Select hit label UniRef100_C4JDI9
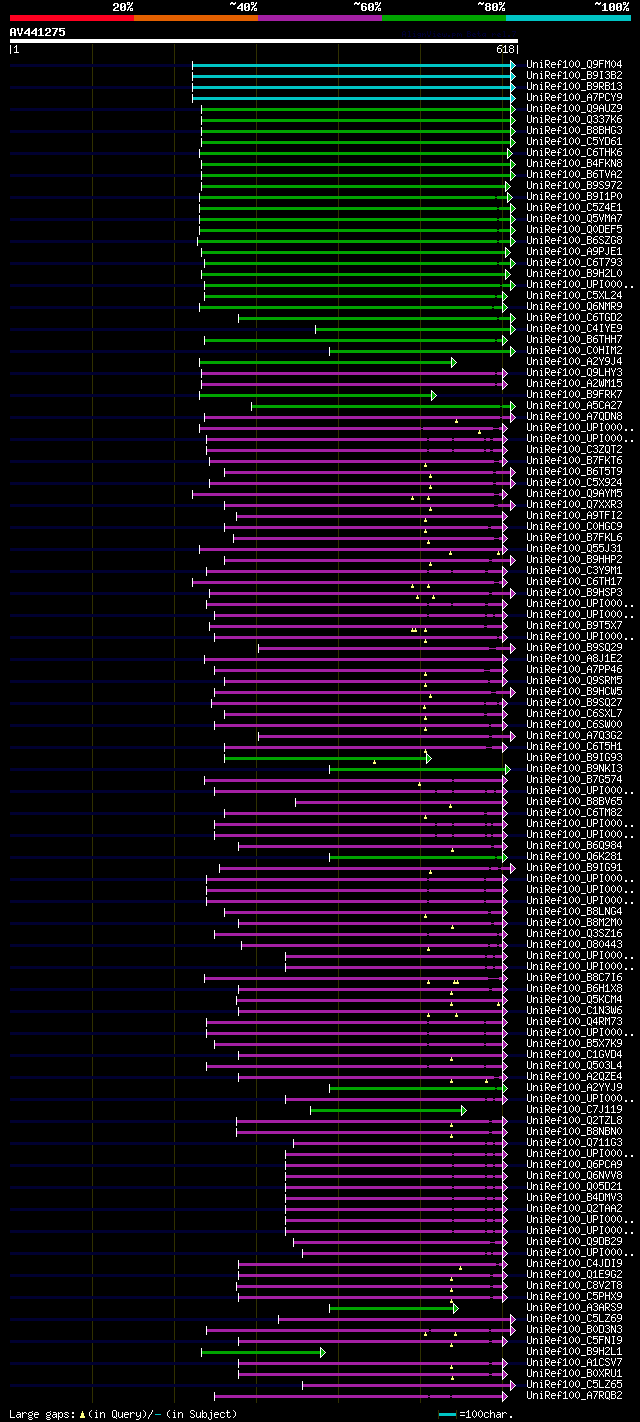 coord(574,1263)
